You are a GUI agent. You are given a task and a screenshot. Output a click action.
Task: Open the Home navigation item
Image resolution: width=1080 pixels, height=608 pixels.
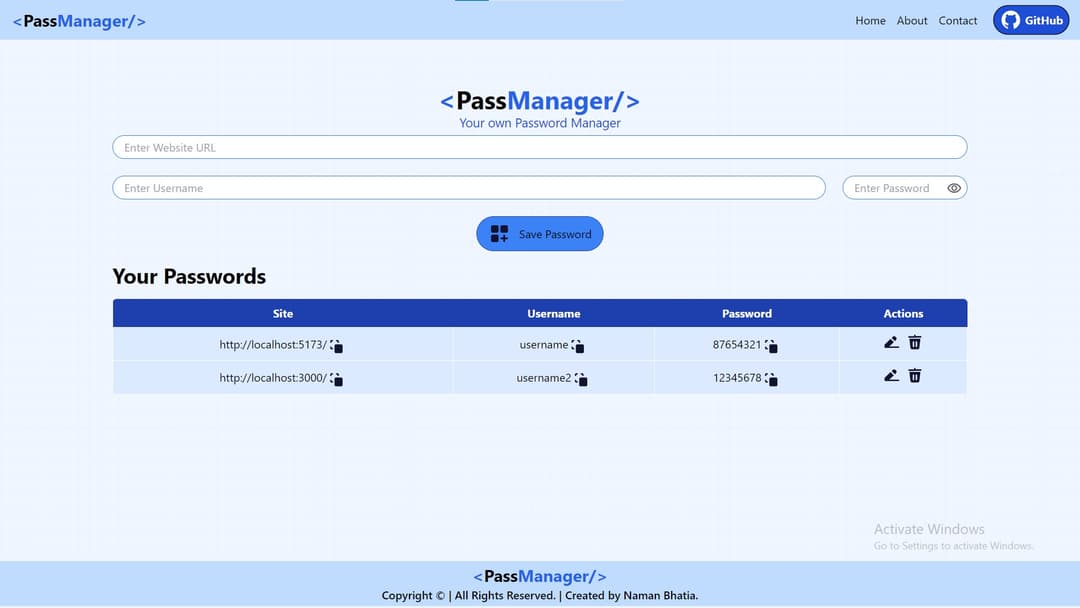point(870,20)
